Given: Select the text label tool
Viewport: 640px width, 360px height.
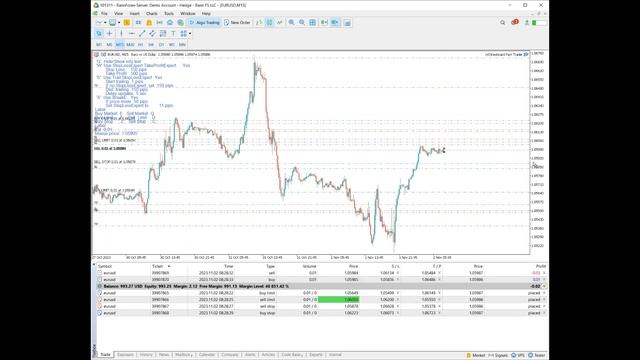Looking at the screenshot, I should [x=173, y=33].
